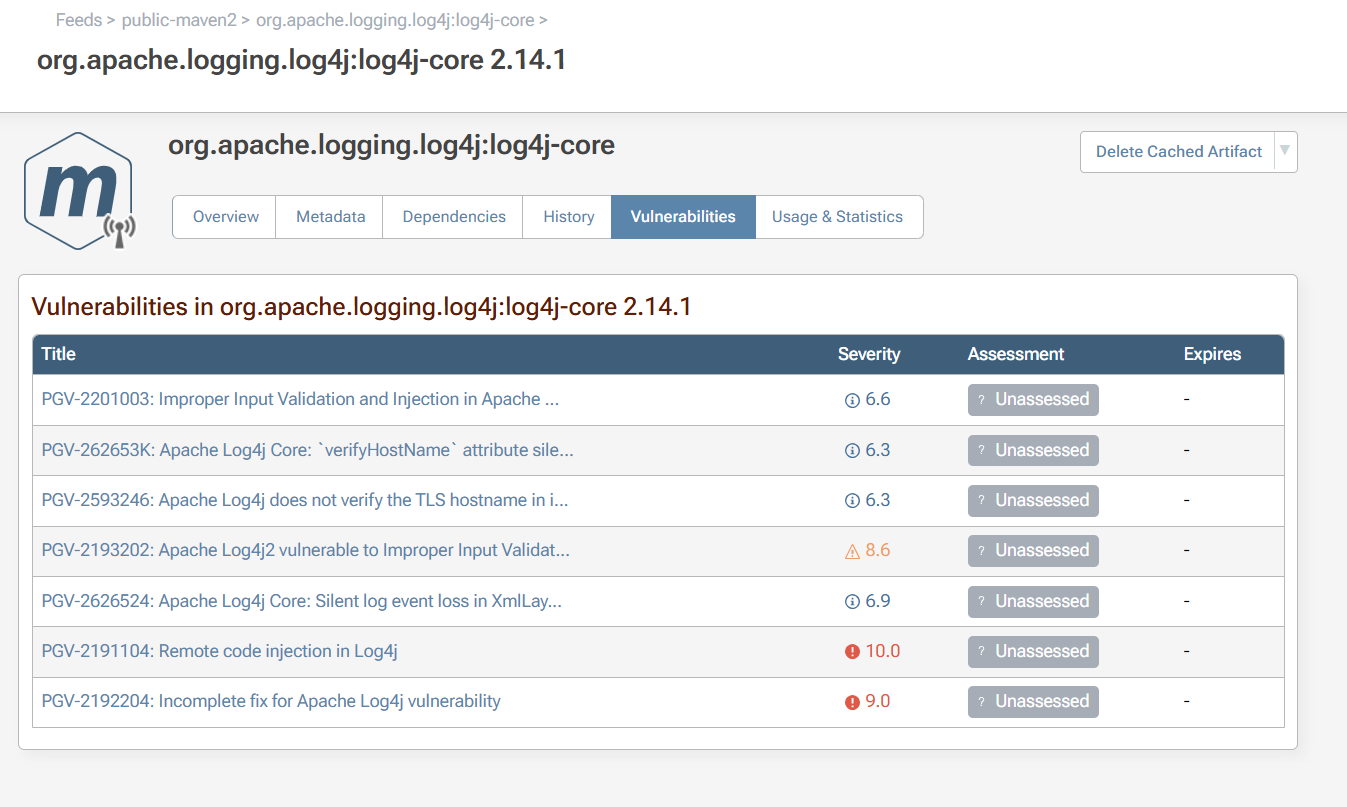Click the critical severity icon beside 10.0
This screenshot has height=807, width=1347.
(852, 652)
